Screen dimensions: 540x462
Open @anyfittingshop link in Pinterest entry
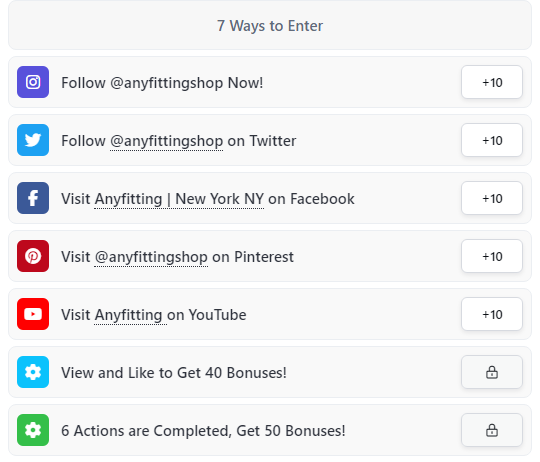click(151, 257)
